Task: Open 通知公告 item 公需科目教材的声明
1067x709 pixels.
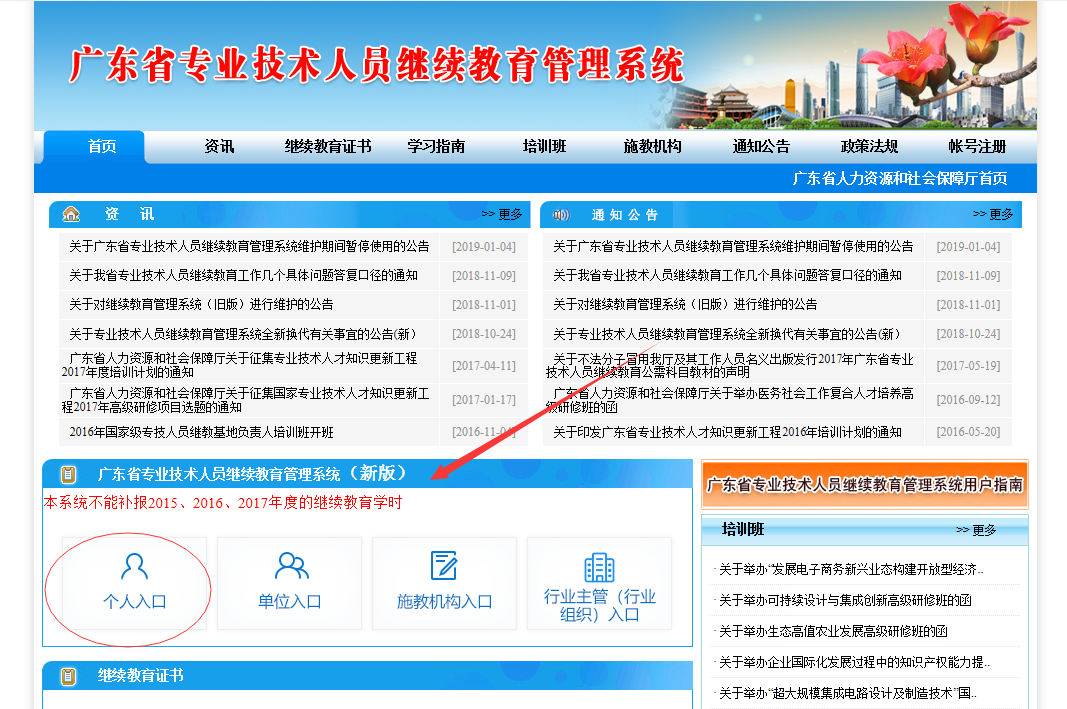Action: (x=729, y=365)
